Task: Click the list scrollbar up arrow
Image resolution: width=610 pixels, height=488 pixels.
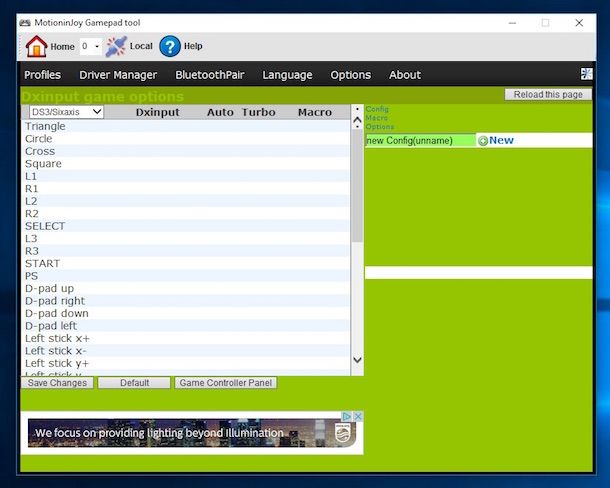Action: 357,118
